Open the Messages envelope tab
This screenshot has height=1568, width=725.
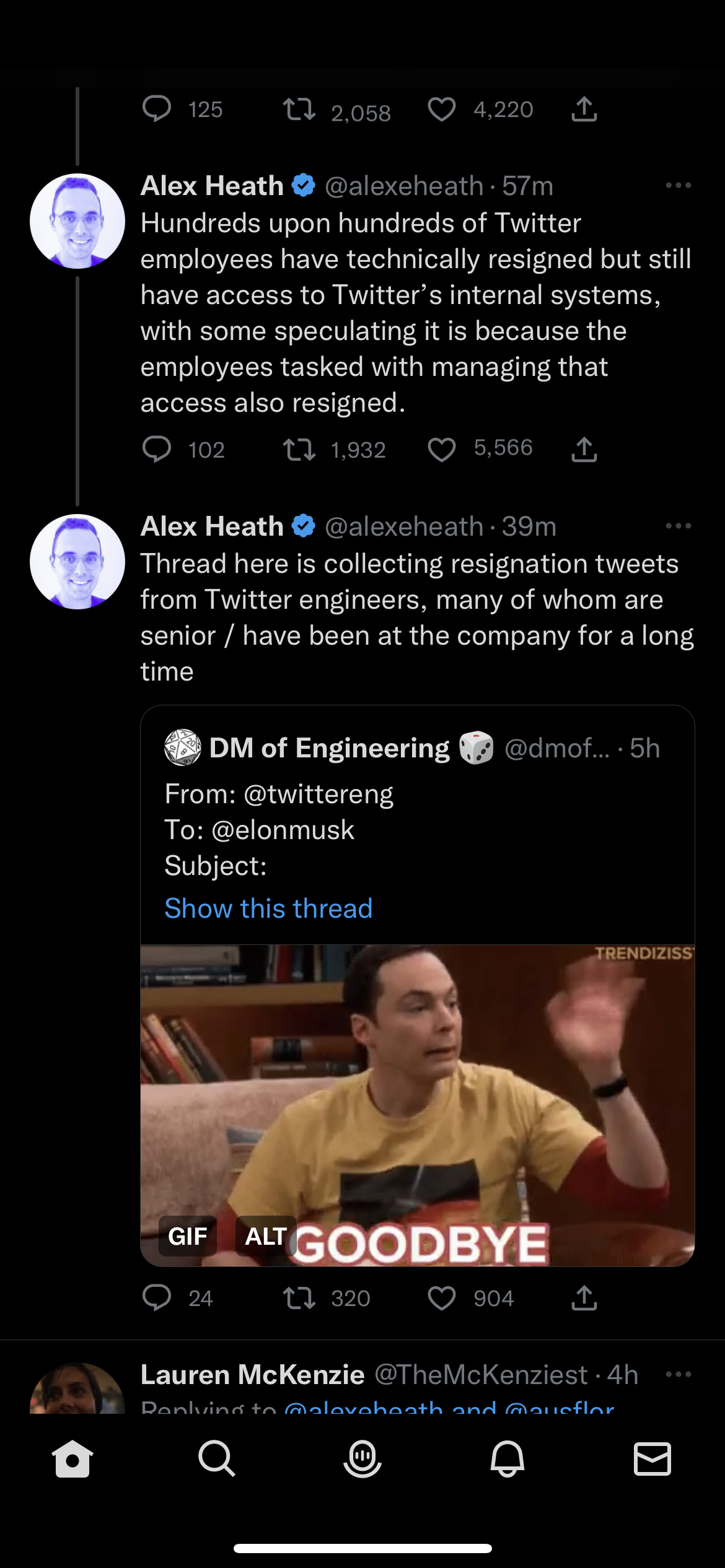pos(652,1459)
